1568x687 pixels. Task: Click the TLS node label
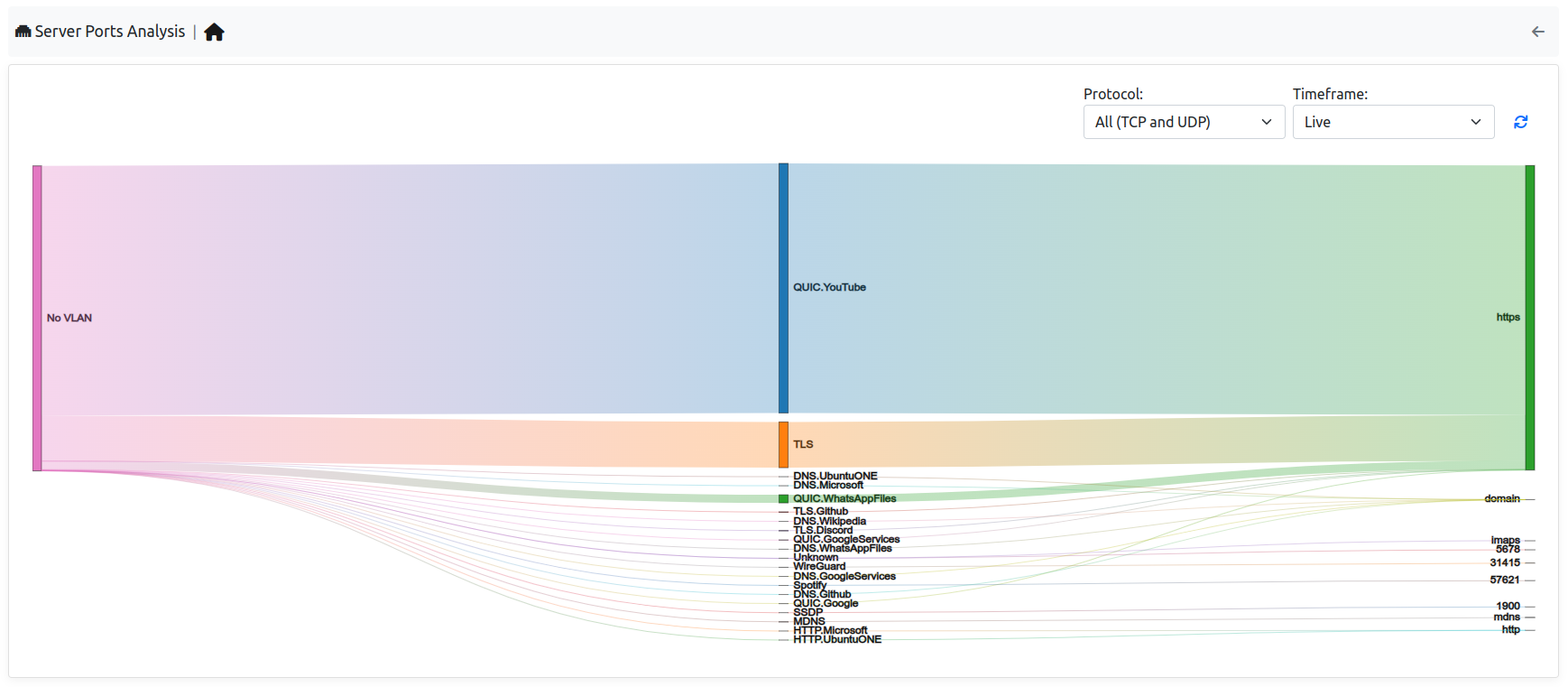click(803, 444)
